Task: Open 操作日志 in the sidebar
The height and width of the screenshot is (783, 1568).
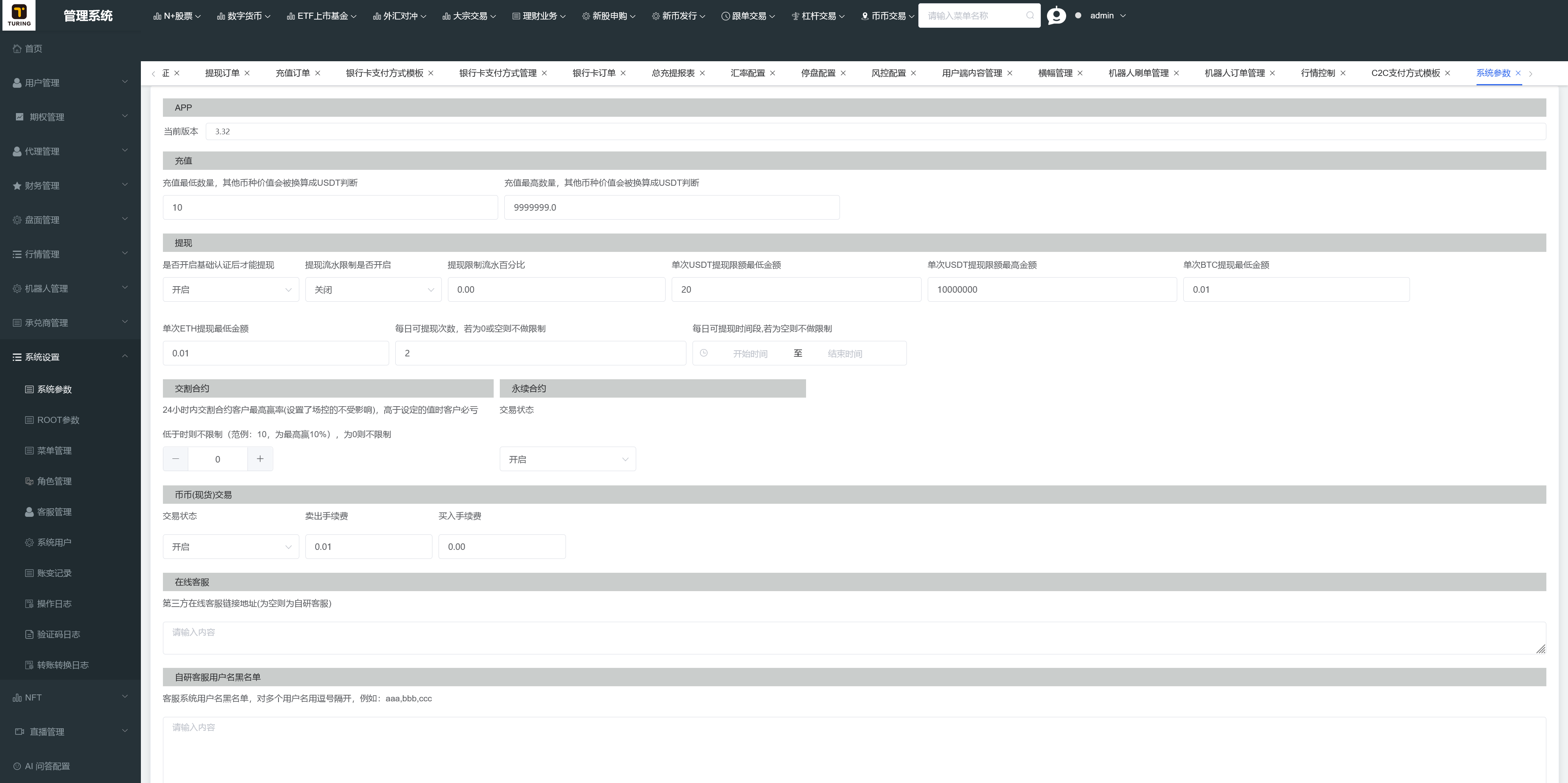Action: (70, 603)
